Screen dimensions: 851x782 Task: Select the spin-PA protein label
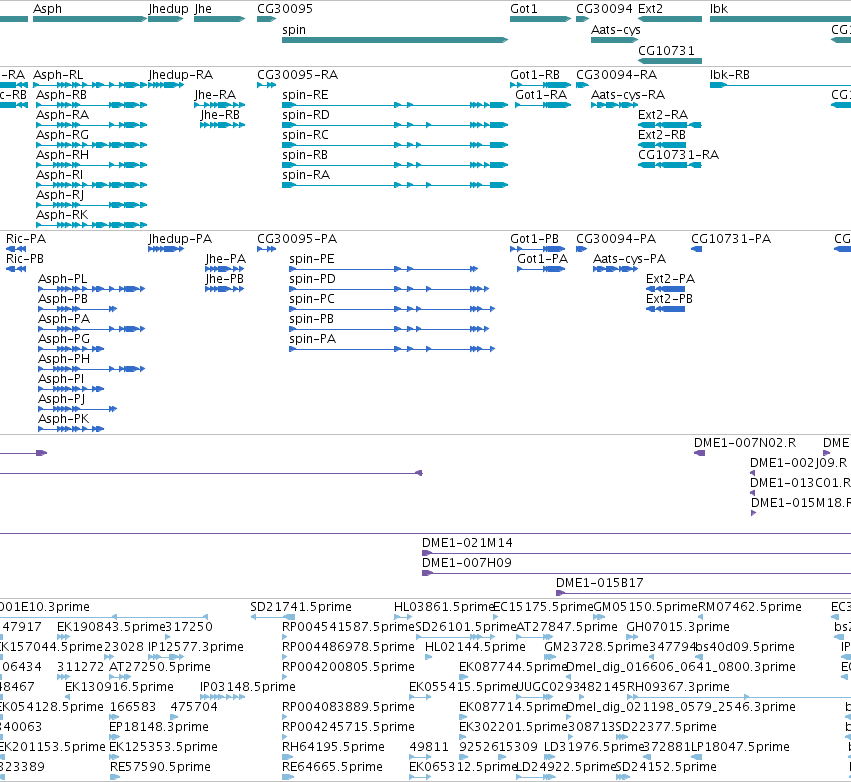click(313, 339)
